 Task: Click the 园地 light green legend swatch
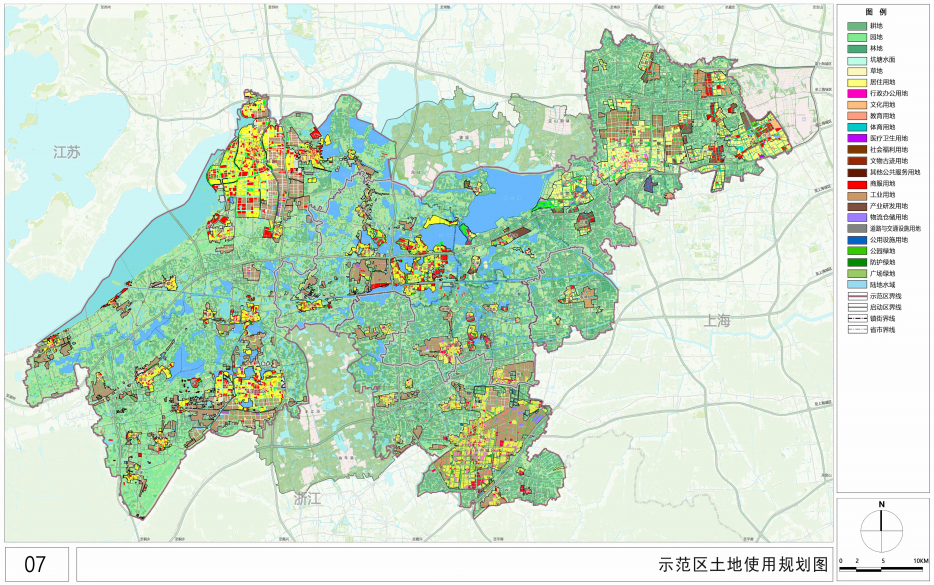[857, 38]
